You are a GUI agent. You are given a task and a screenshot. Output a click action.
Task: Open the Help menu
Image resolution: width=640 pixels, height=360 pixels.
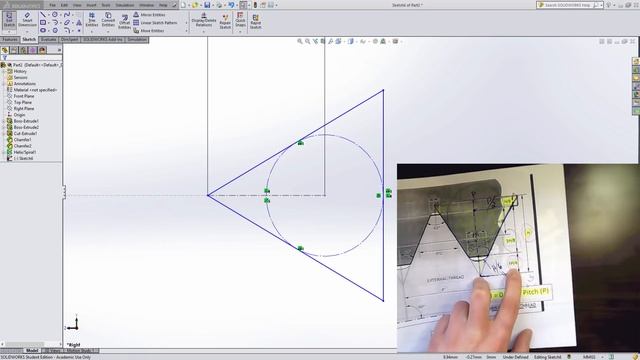[163, 5]
